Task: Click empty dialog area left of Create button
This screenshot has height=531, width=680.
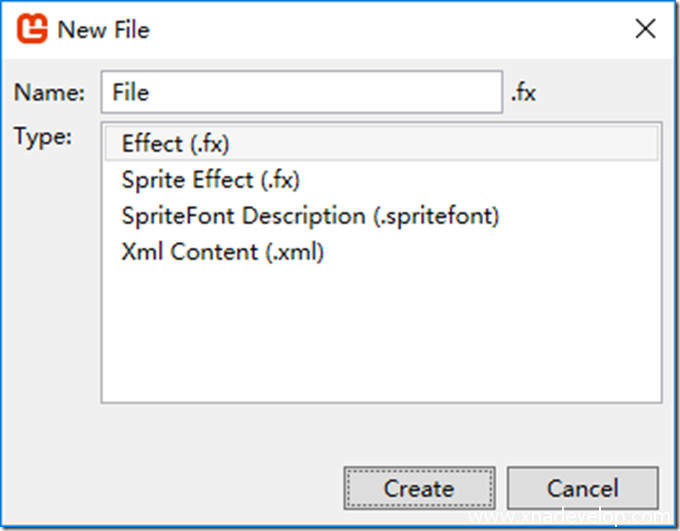Action: coord(180,488)
